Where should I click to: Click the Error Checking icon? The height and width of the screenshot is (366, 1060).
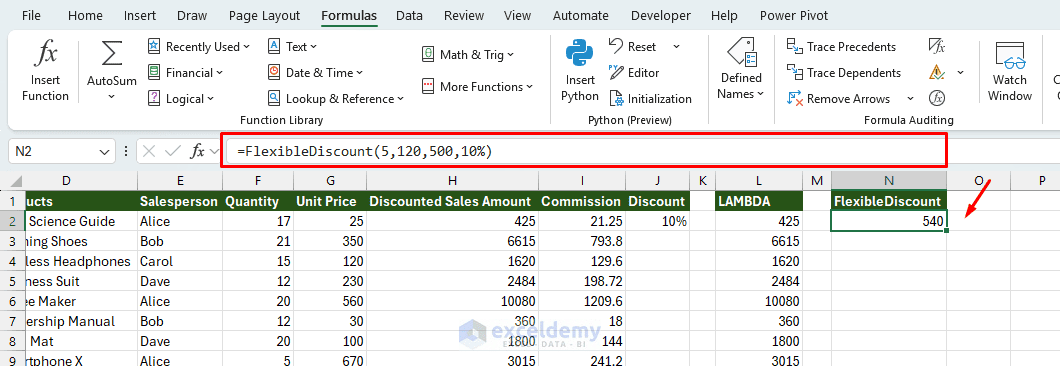936,72
